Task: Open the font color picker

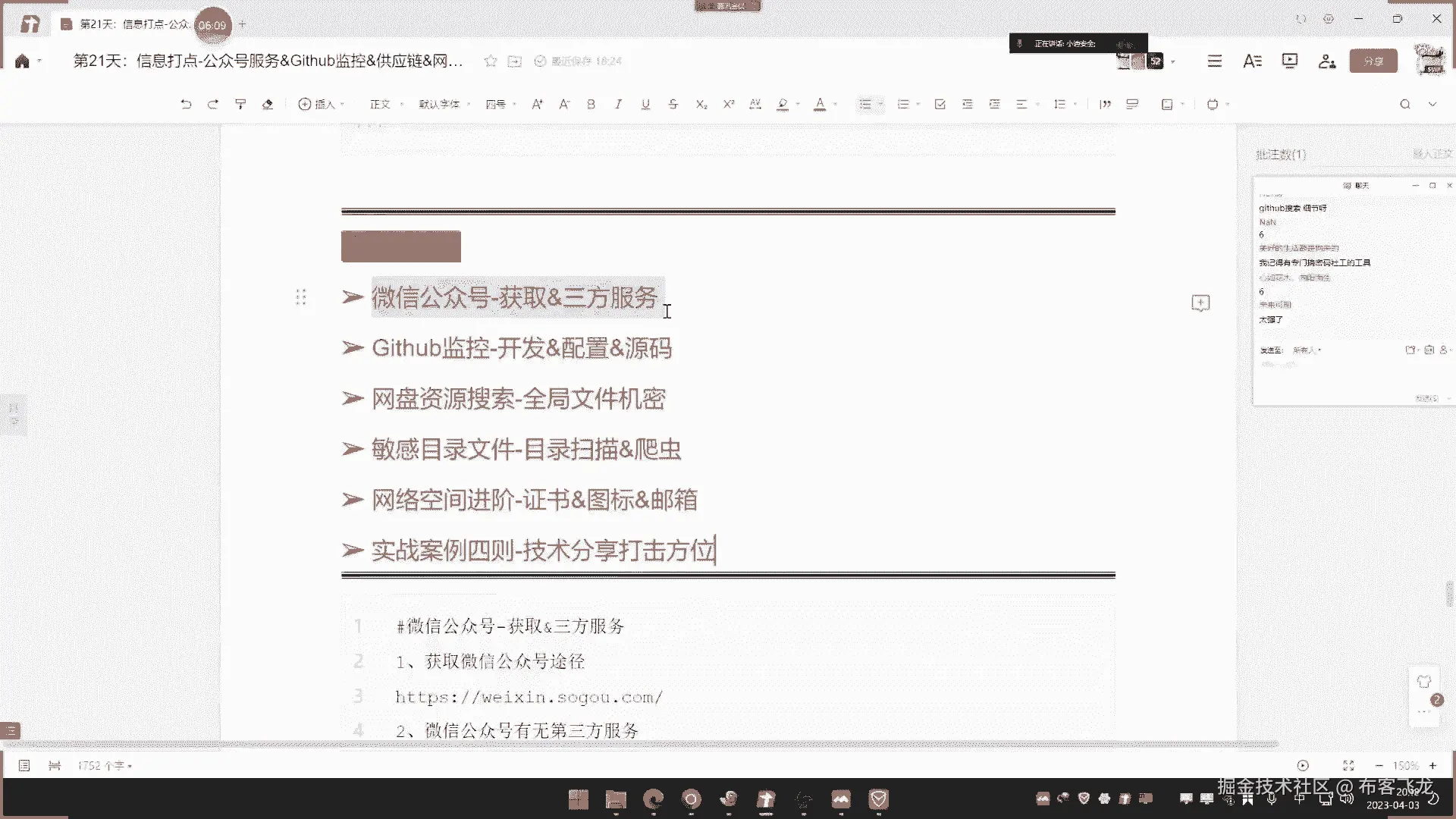Action: point(820,105)
